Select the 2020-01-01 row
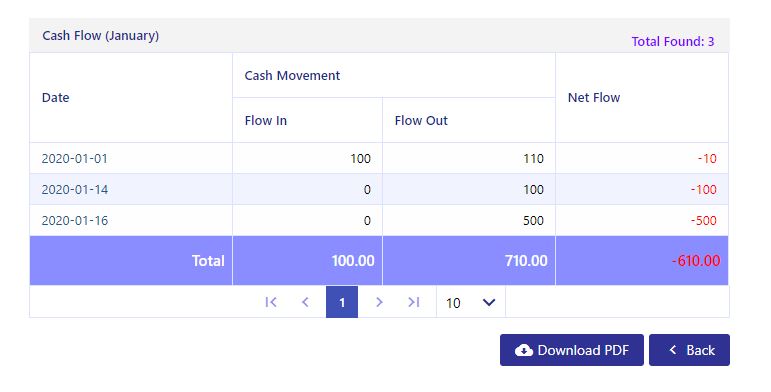Viewport: 771px width, 392px height. pos(379,158)
